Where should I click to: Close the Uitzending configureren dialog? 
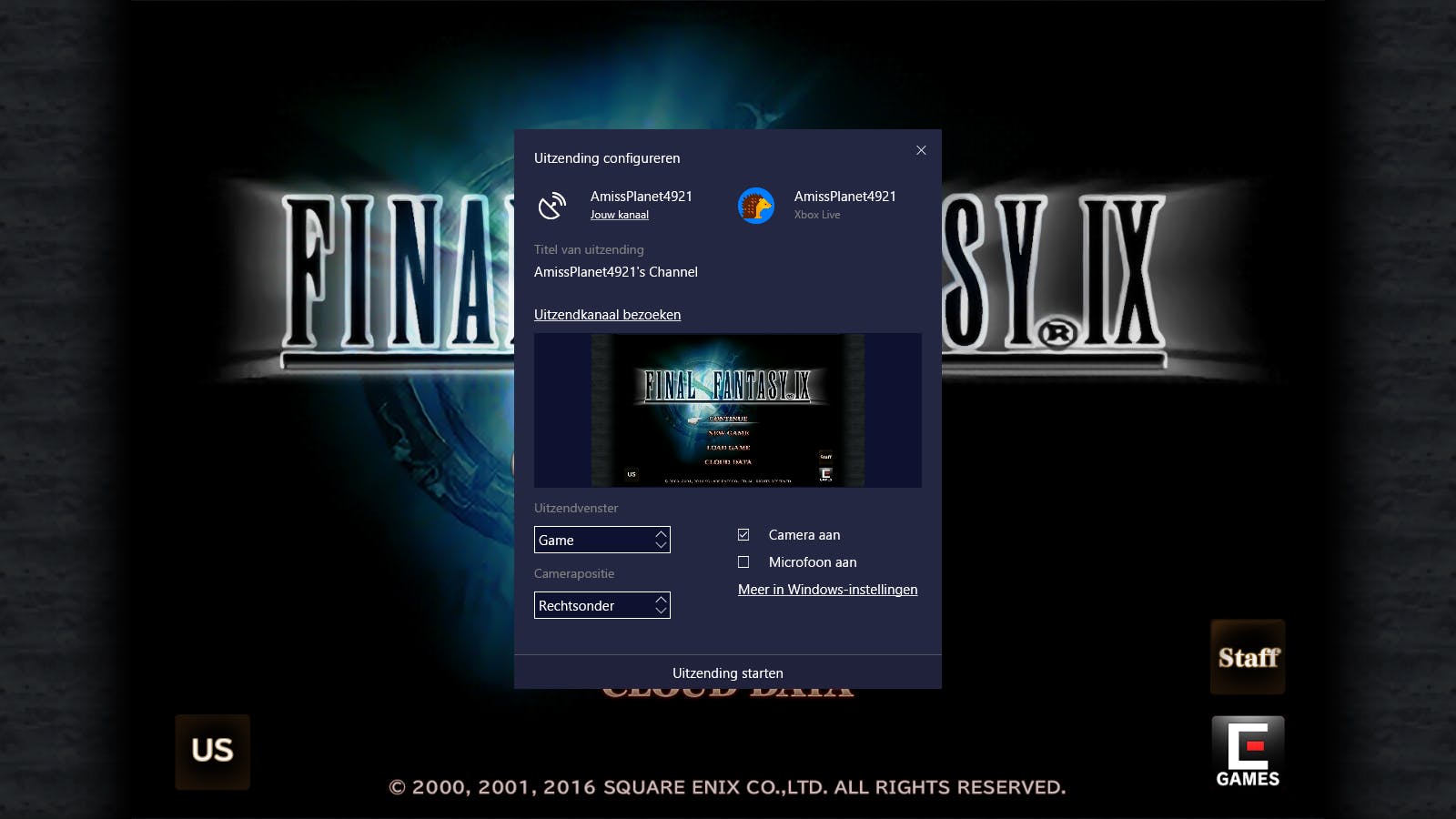point(921,150)
